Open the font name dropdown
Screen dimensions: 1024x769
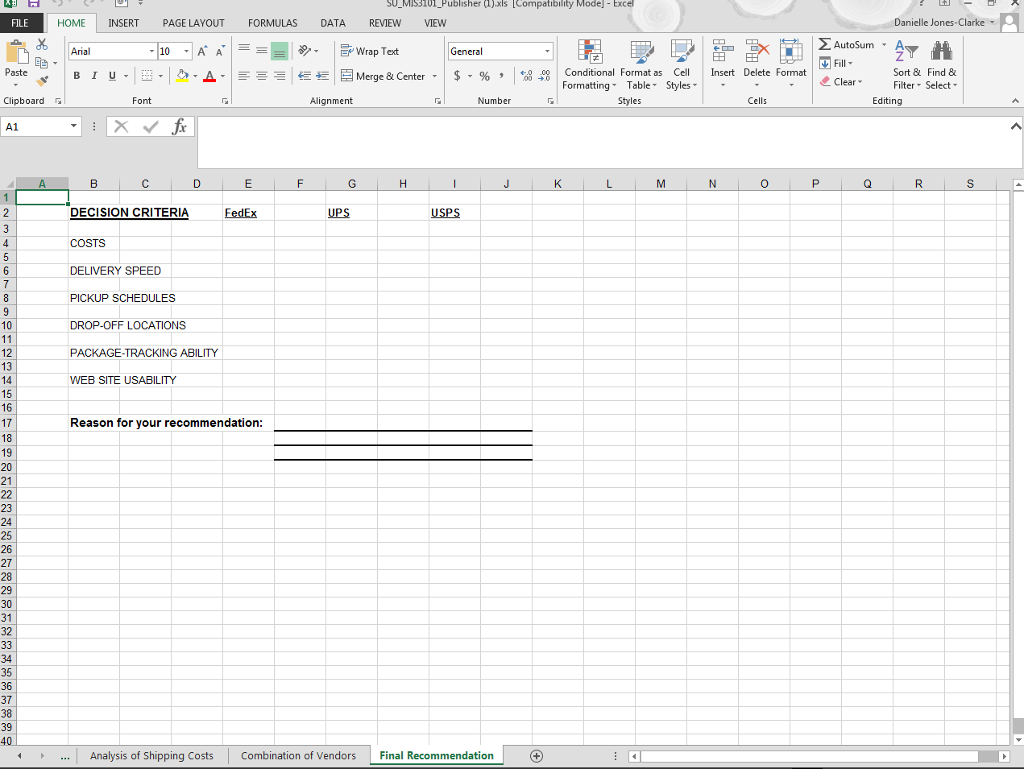(151, 51)
